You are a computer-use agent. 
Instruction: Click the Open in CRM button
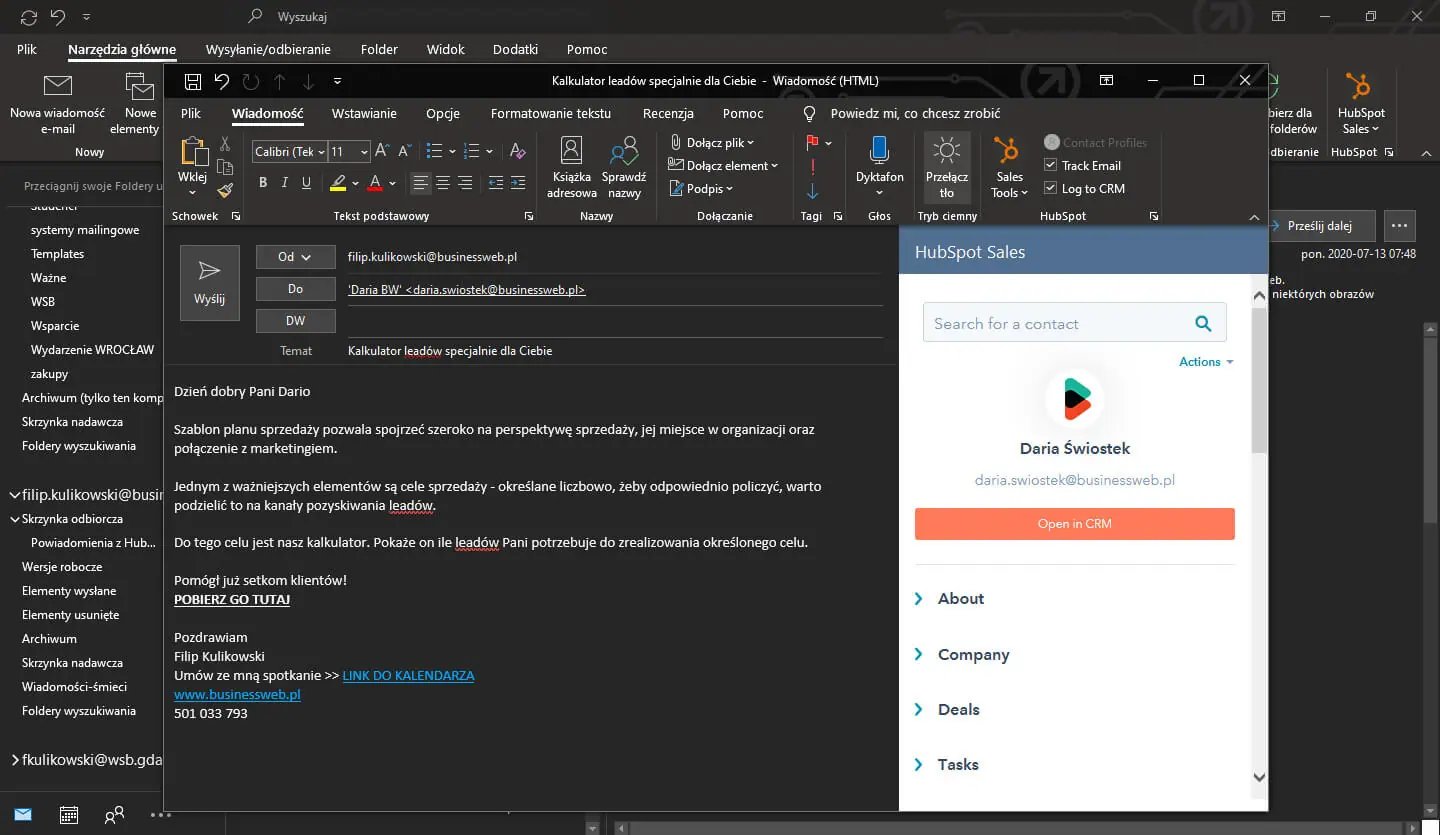(1075, 524)
